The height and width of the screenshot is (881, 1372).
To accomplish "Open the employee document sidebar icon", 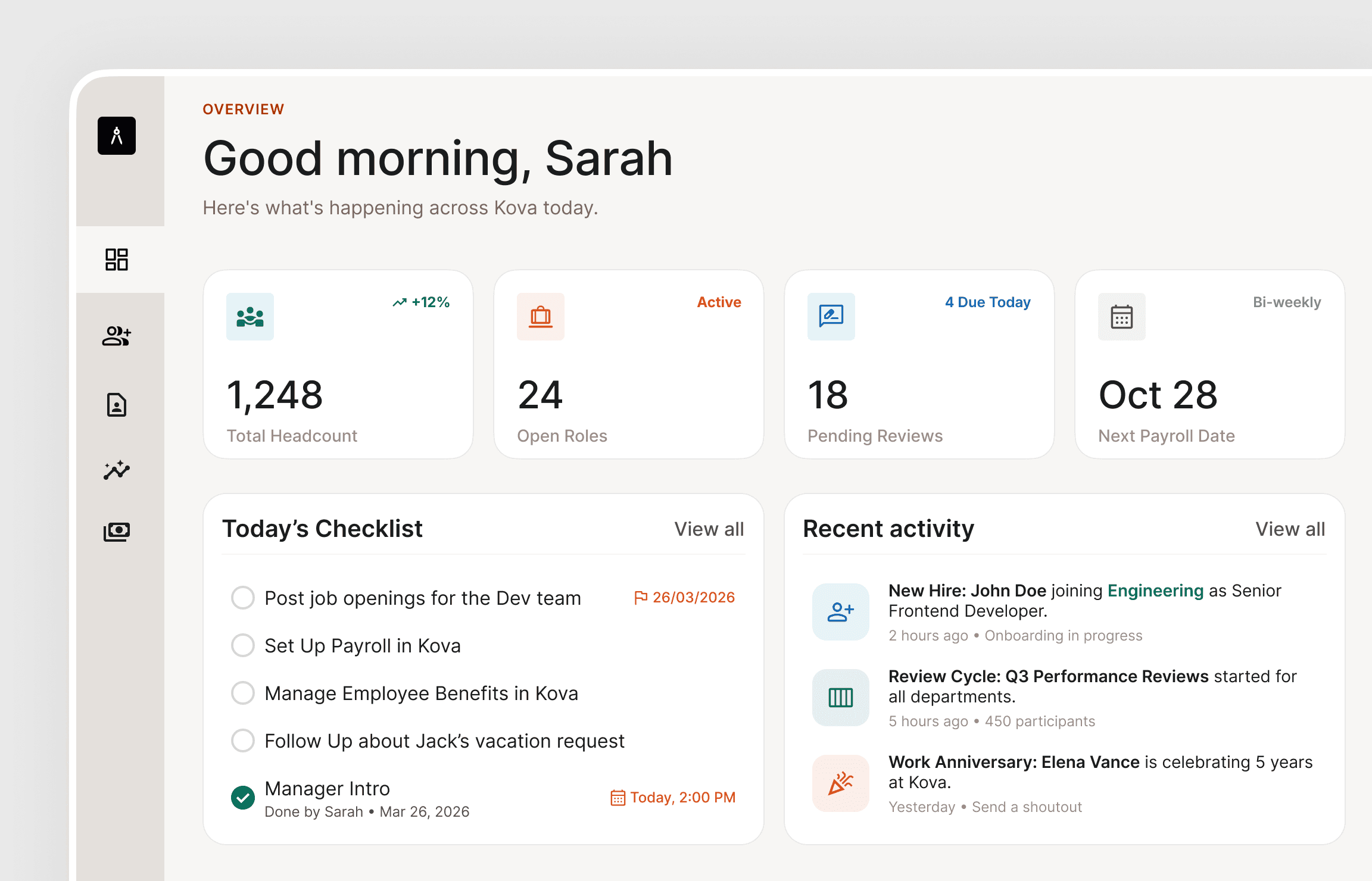I will pos(117,405).
